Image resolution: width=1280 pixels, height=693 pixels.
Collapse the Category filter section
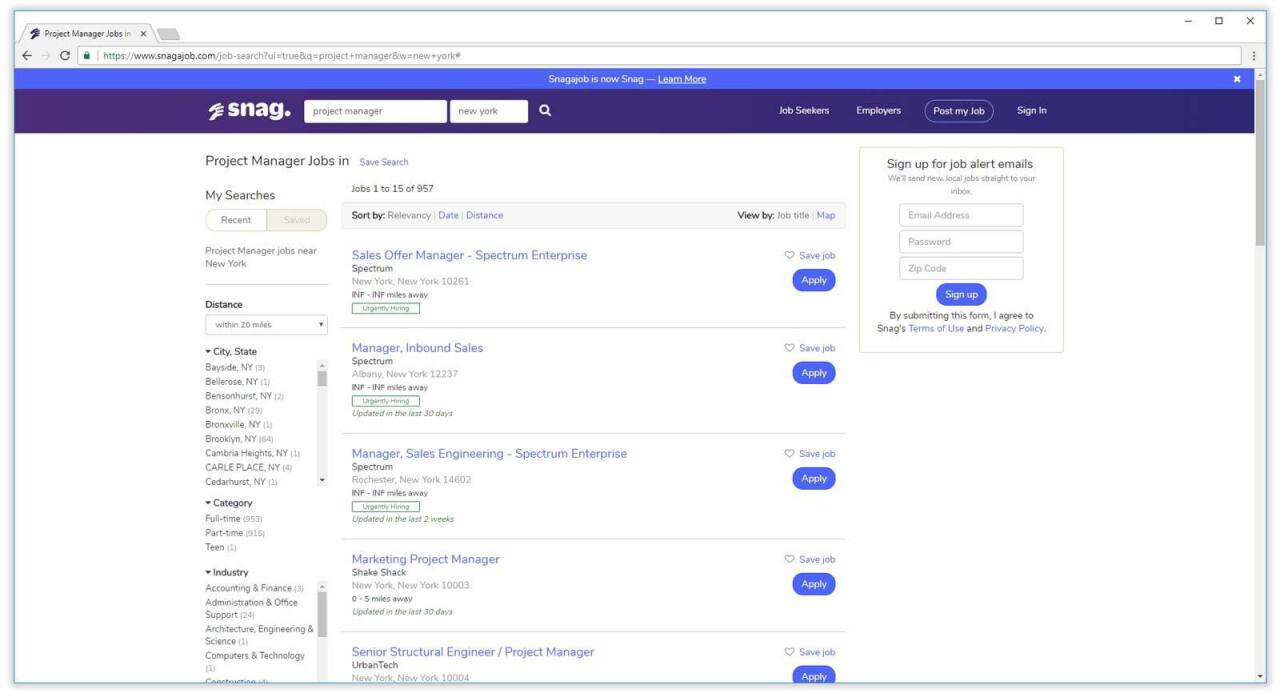(229, 503)
